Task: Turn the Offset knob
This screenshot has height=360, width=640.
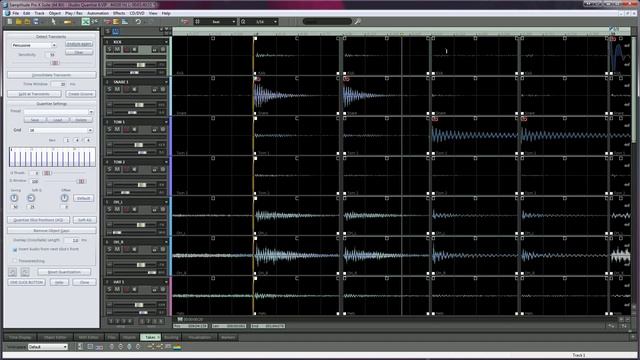Action: (x=64, y=198)
